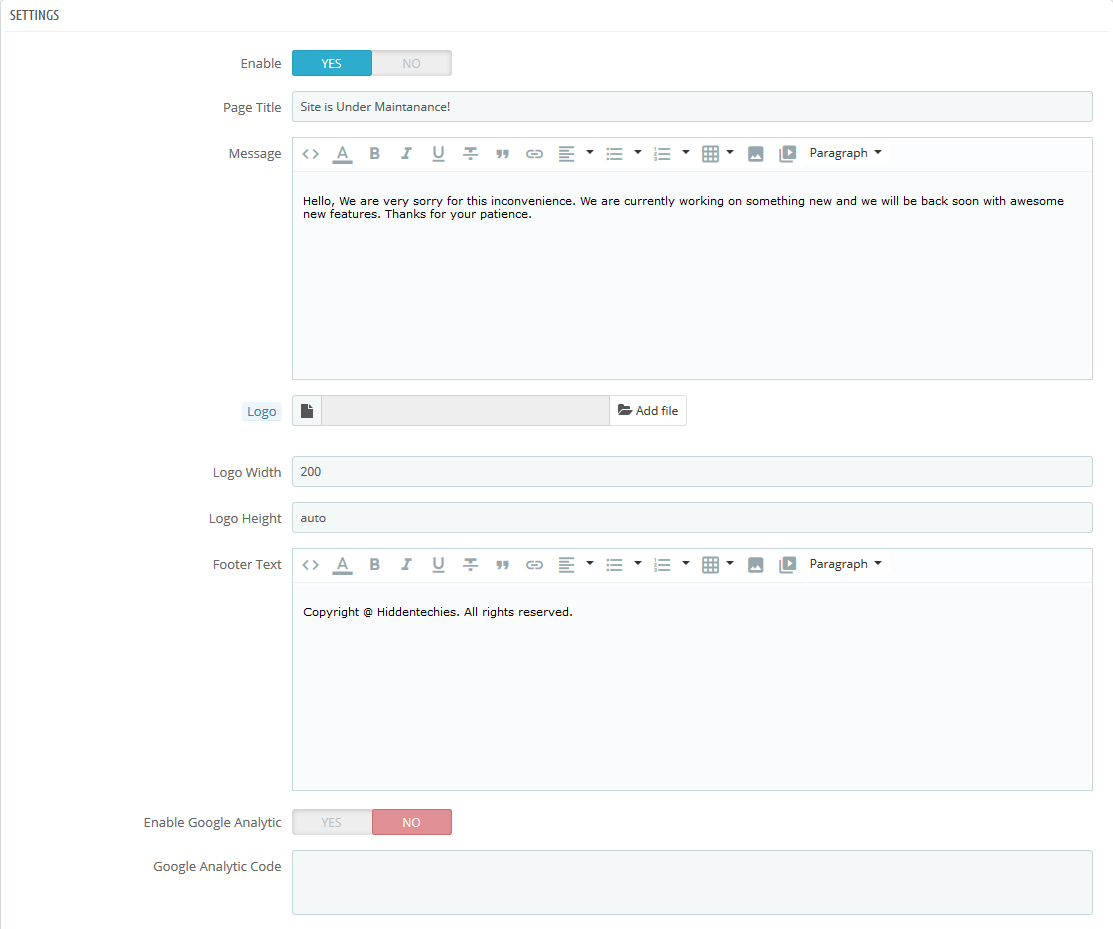Set Enable switch to NO

click(411, 64)
